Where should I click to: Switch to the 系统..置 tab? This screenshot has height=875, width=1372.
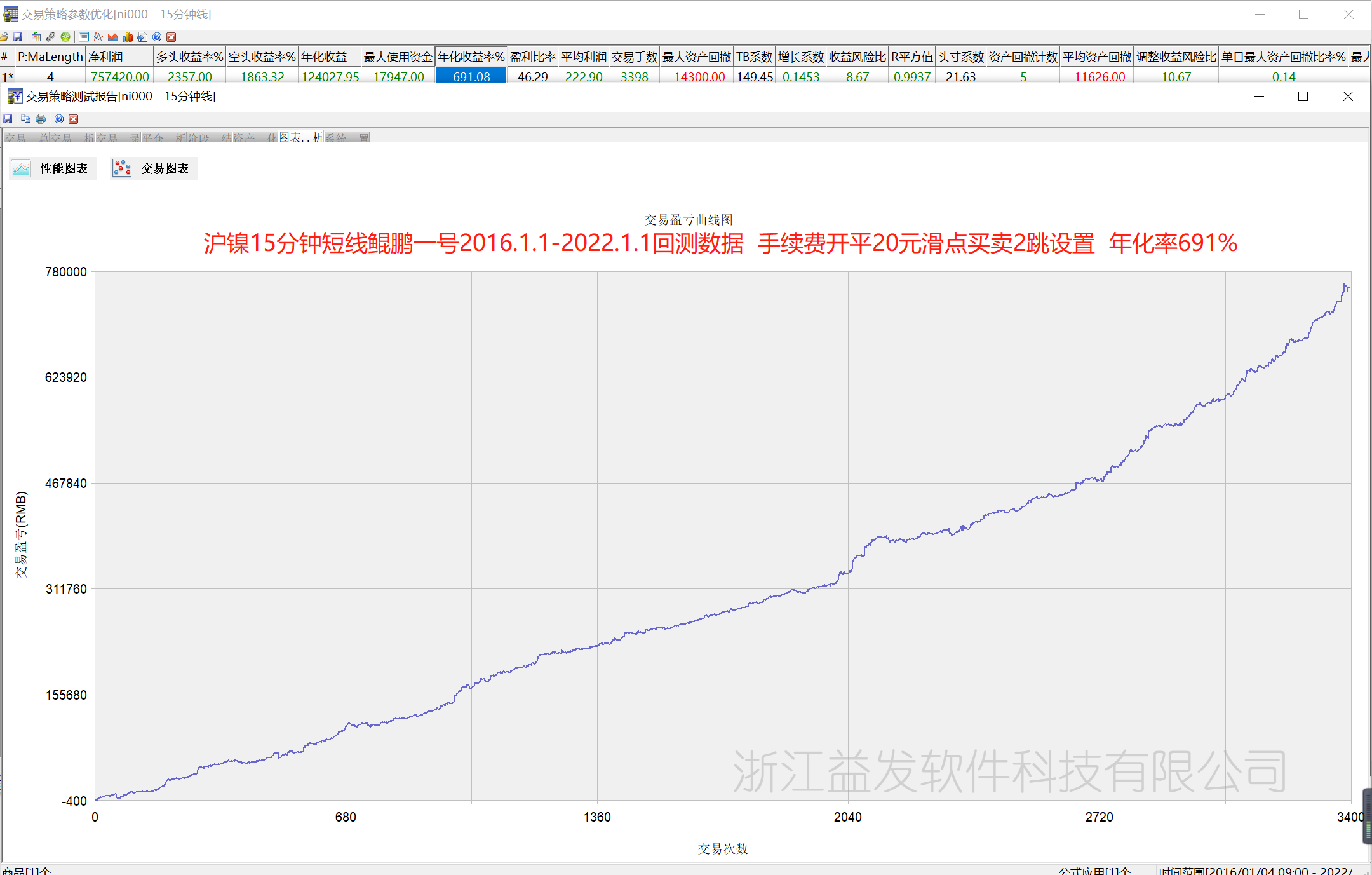347,138
